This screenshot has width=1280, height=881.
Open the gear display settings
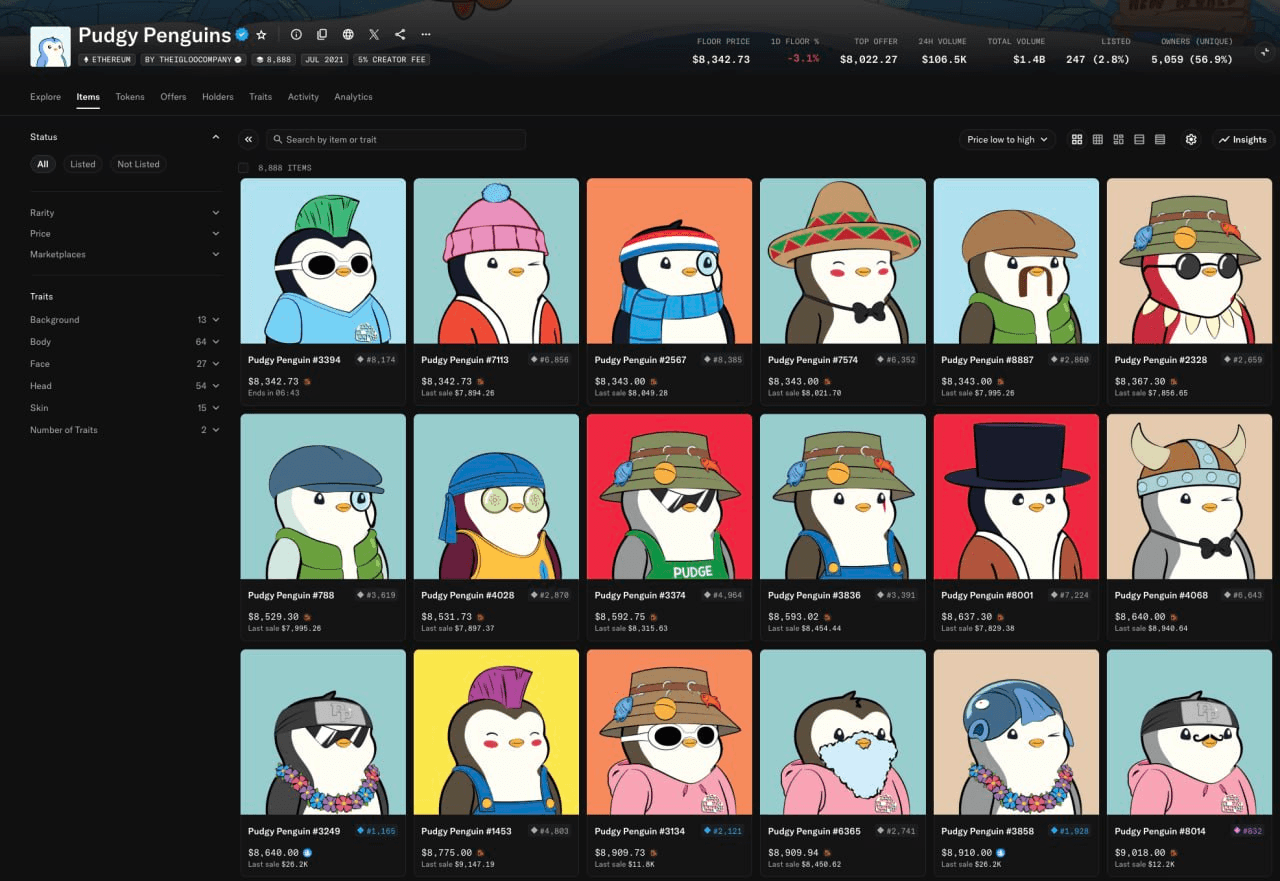point(1191,140)
